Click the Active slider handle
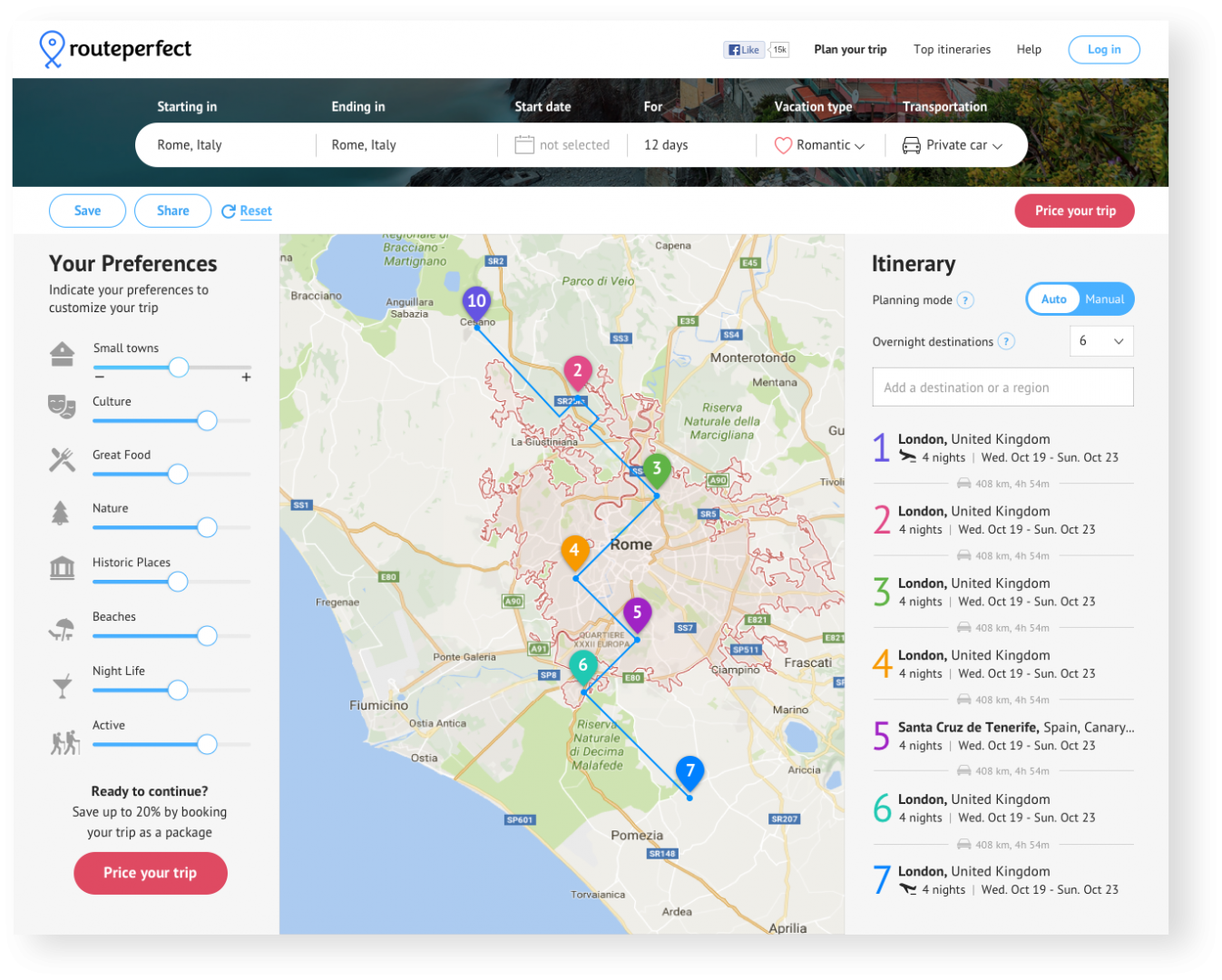 tap(207, 744)
